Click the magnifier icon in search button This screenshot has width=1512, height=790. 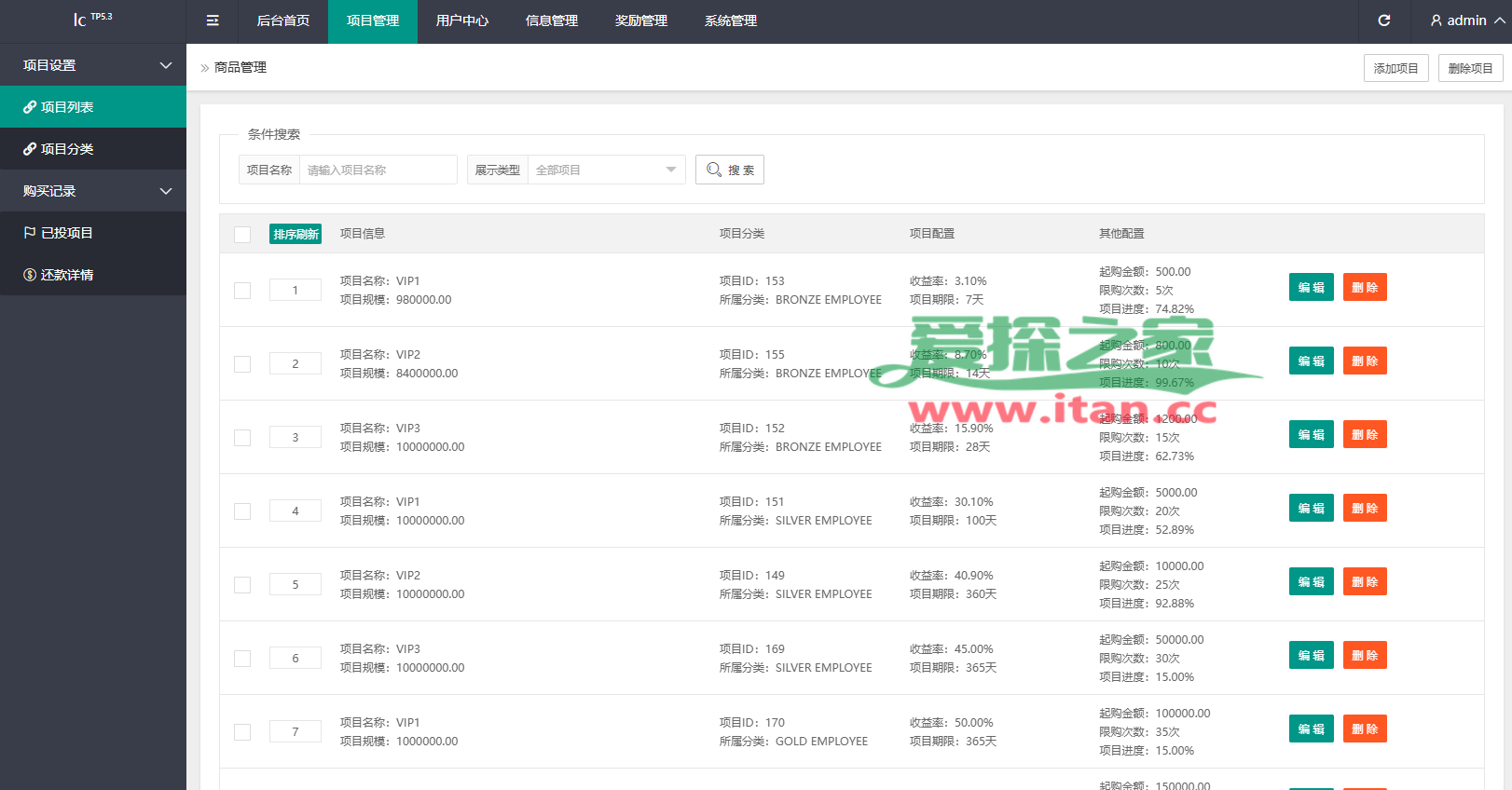714,170
